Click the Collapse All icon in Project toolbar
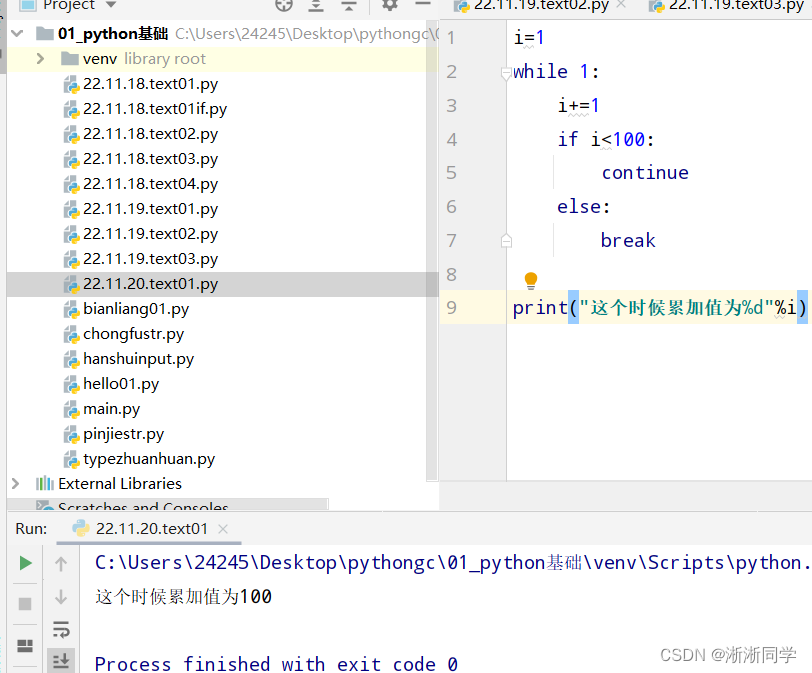This screenshot has height=673, width=812. (349, 5)
